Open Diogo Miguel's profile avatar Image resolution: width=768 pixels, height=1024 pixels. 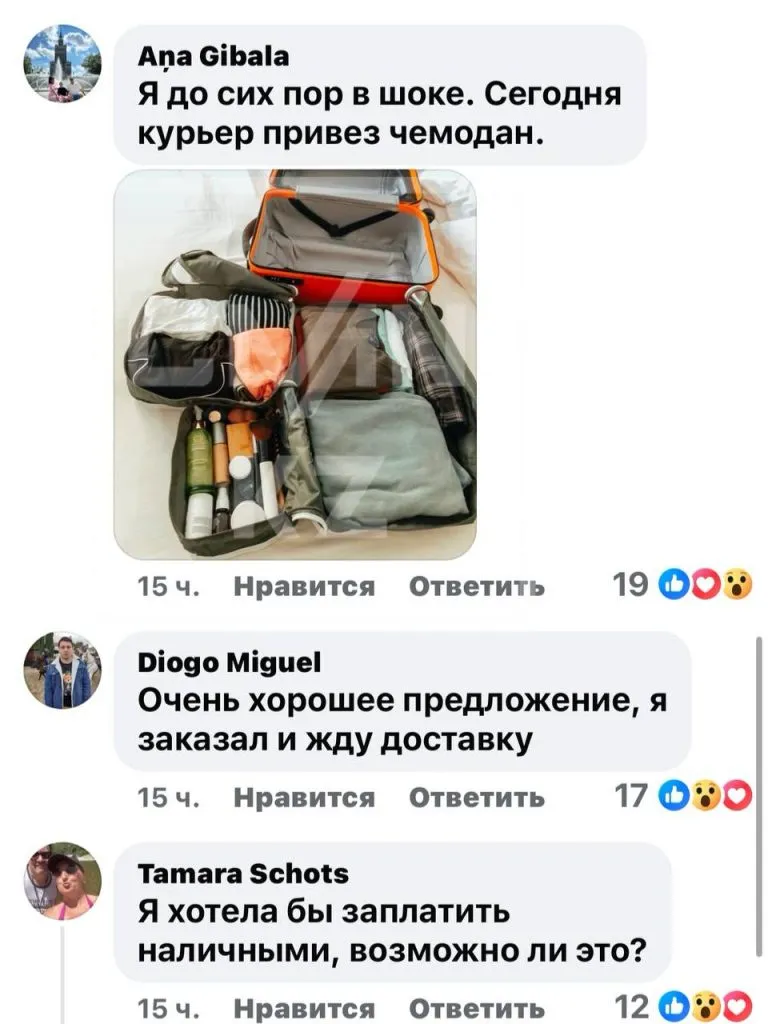(x=62, y=670)
